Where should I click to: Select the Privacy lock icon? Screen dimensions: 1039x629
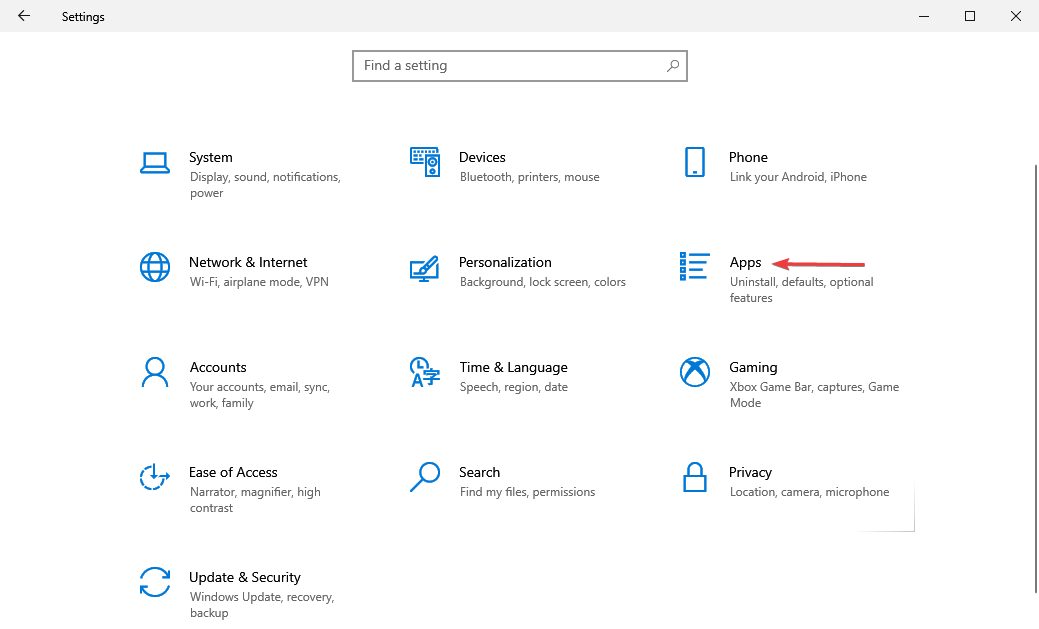(x=694, y=477)
